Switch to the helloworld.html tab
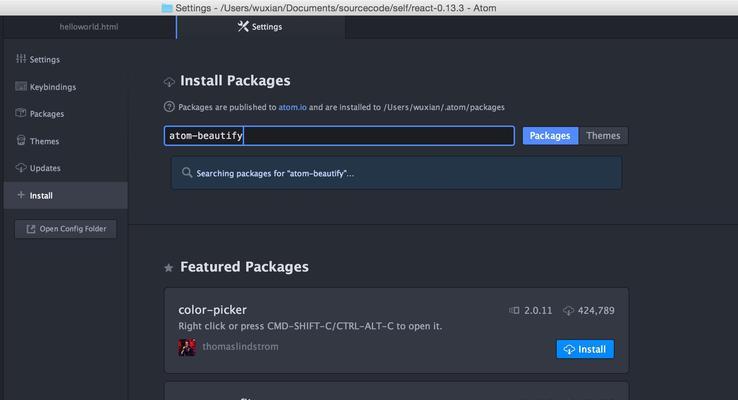This screenshot has height=400, width=738. coord(88,27)
